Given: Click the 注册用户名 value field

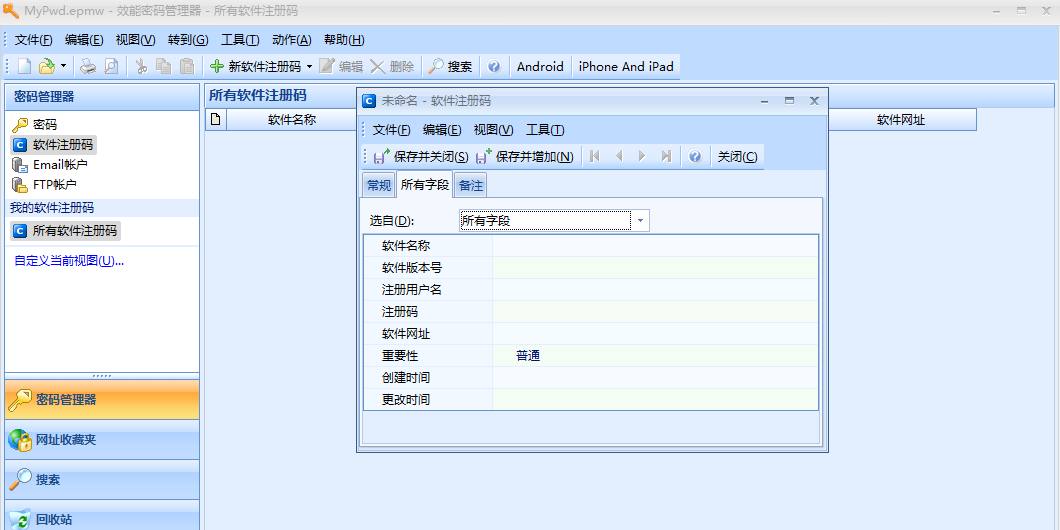Looking at the screenshot, I should (655, 290).
